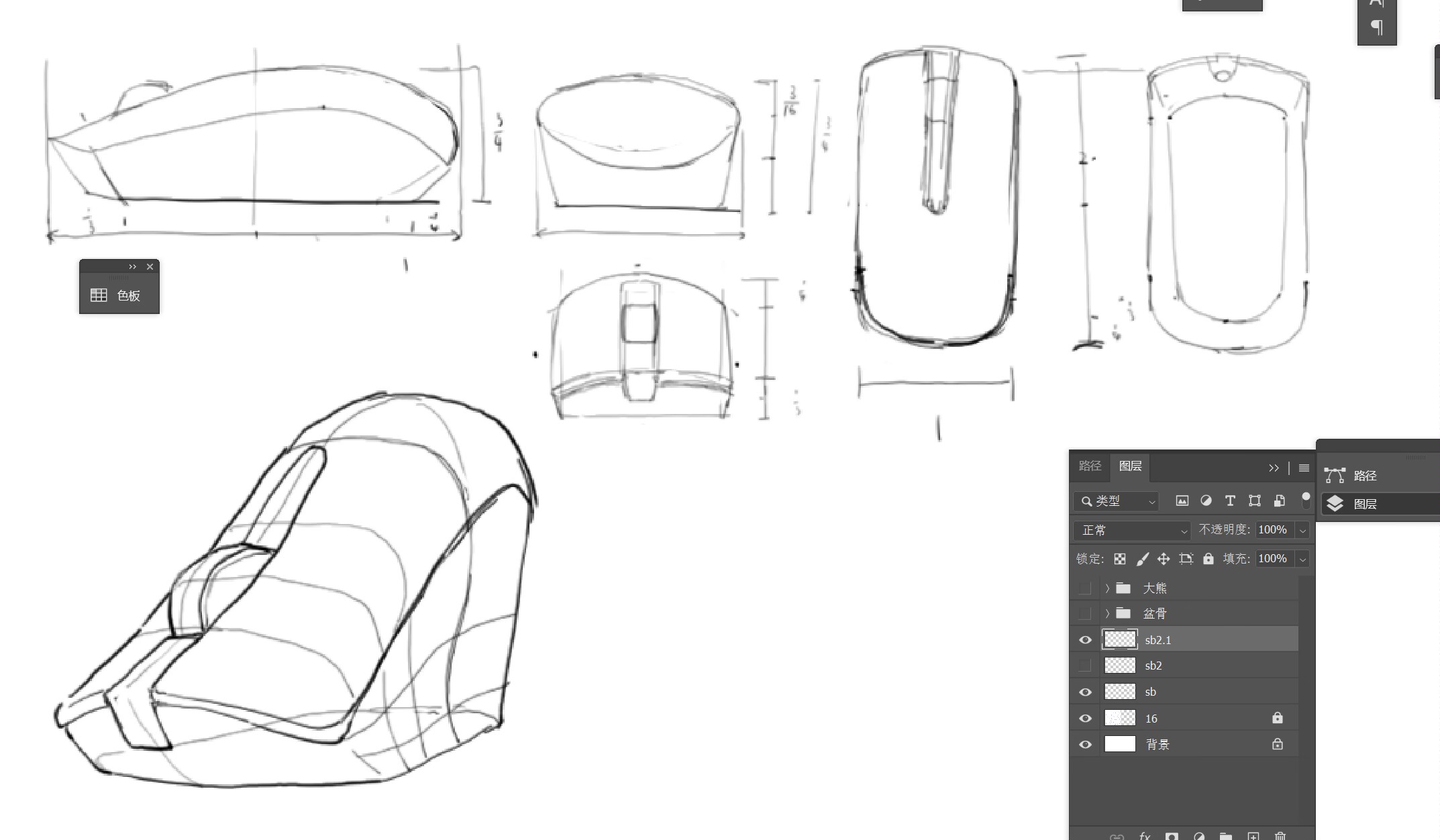Image resolution: width=1440 pixels, height=840 pixels.
Task: Click the 填充 100% value field
Action: [1275, 559]
